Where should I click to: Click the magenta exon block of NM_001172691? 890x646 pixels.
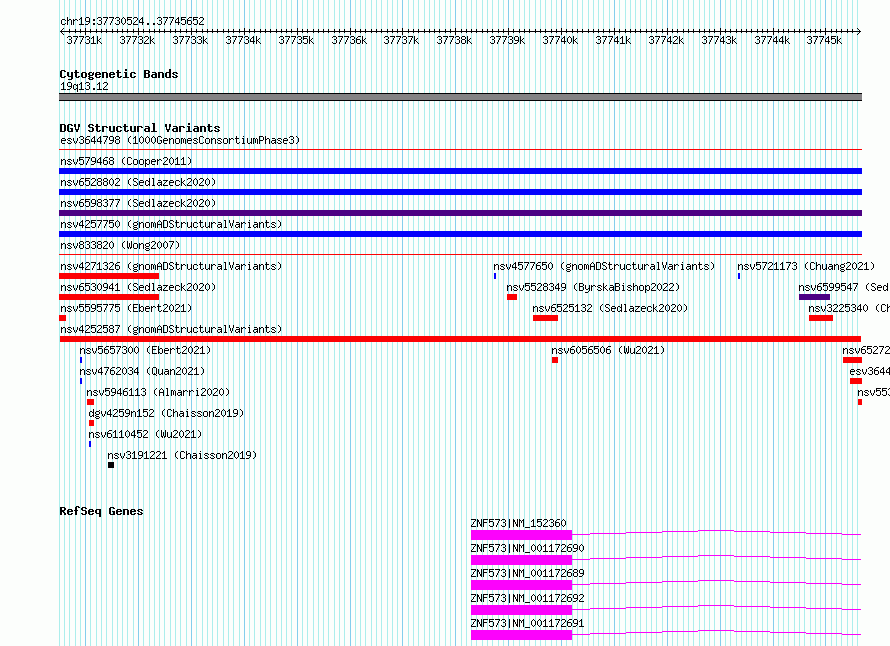(x=521, y=635)
